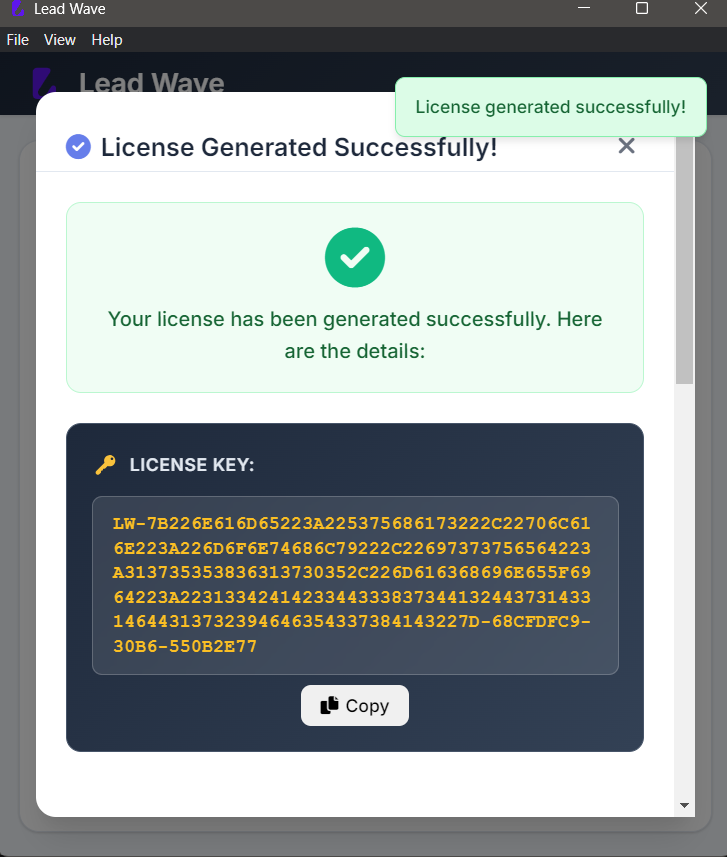Open the File menu
Screen dimensions: 727x857
point(18,40)
